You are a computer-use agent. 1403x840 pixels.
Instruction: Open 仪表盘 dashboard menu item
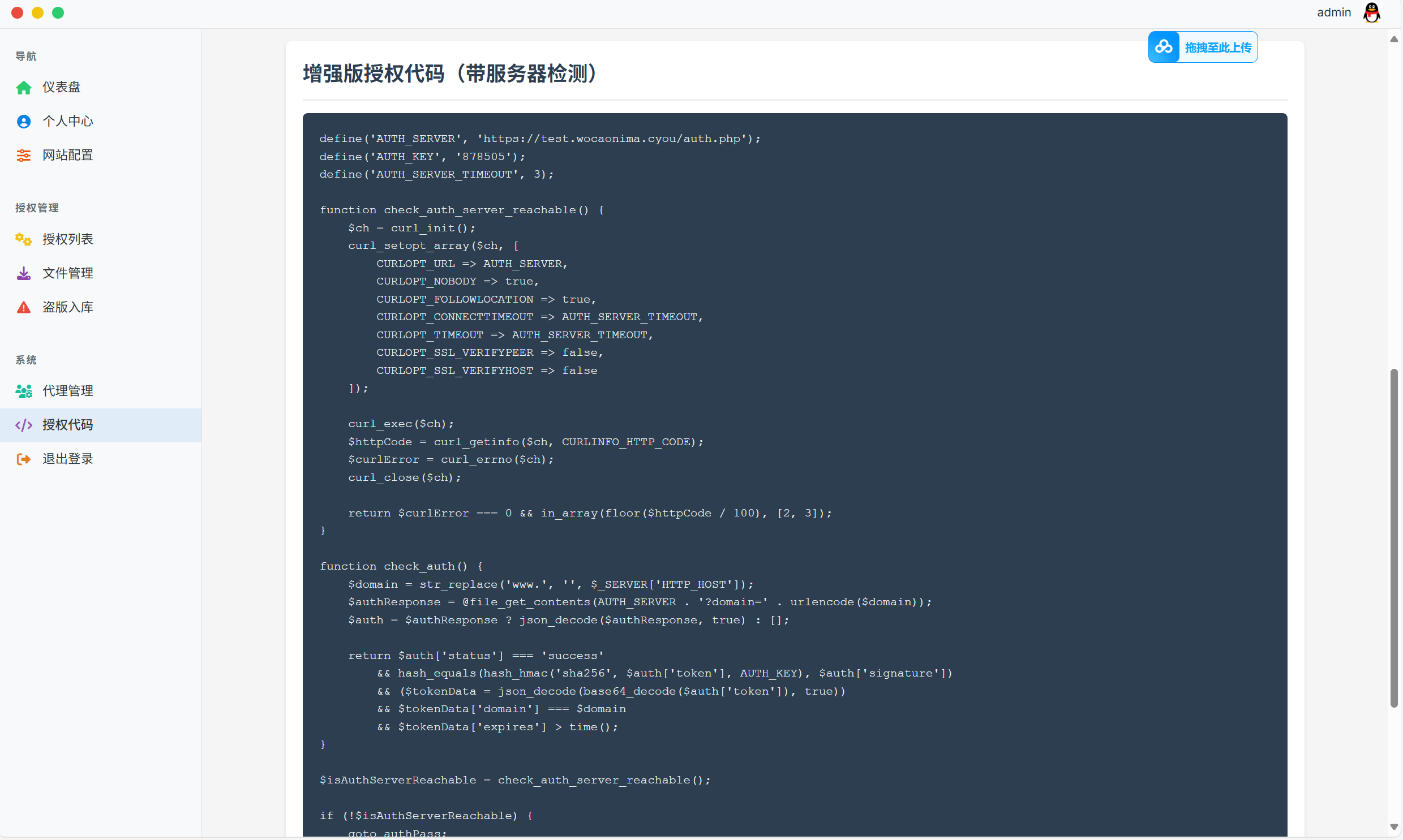[x=61, y=87]
